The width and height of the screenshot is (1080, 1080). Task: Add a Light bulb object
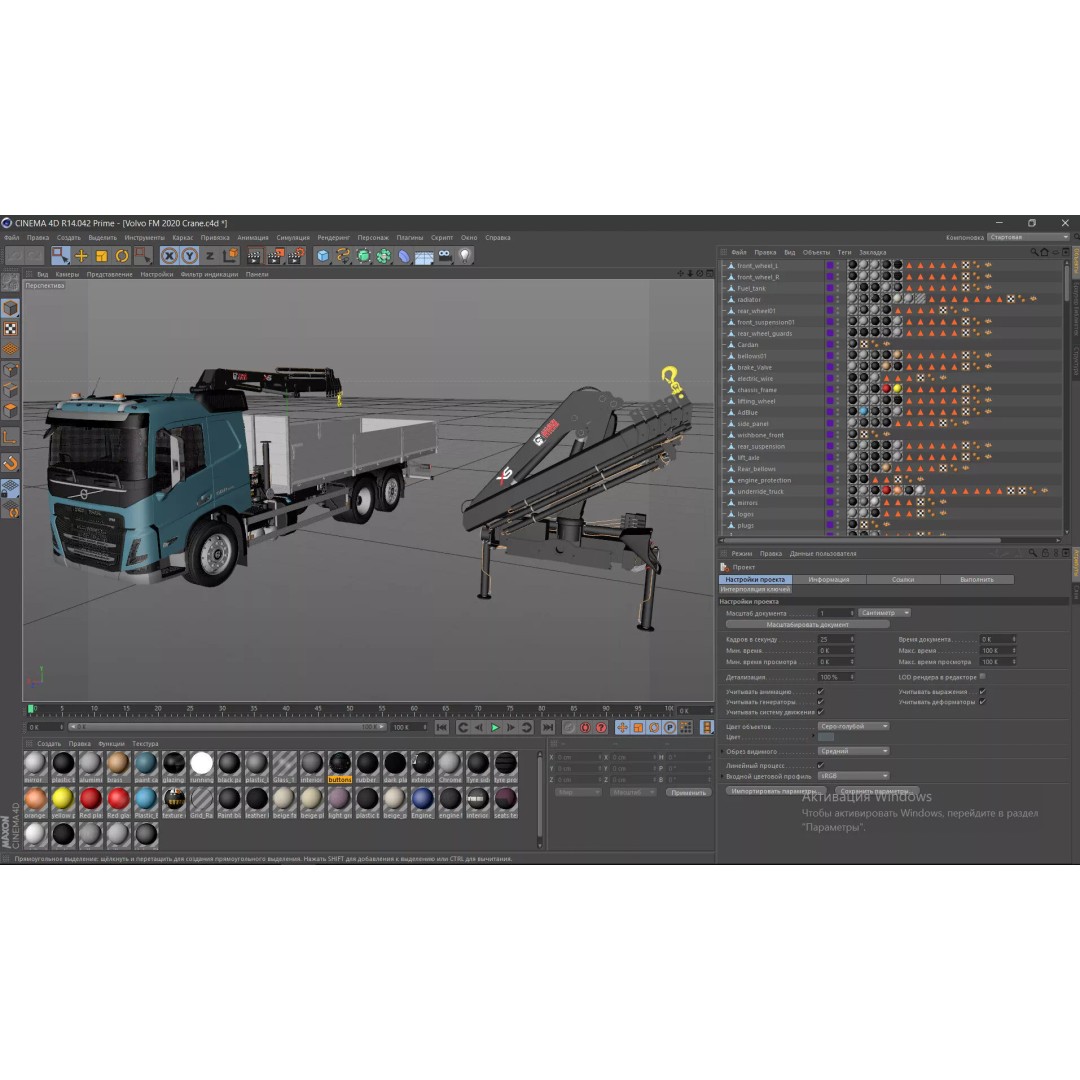[x=465, y=256]
